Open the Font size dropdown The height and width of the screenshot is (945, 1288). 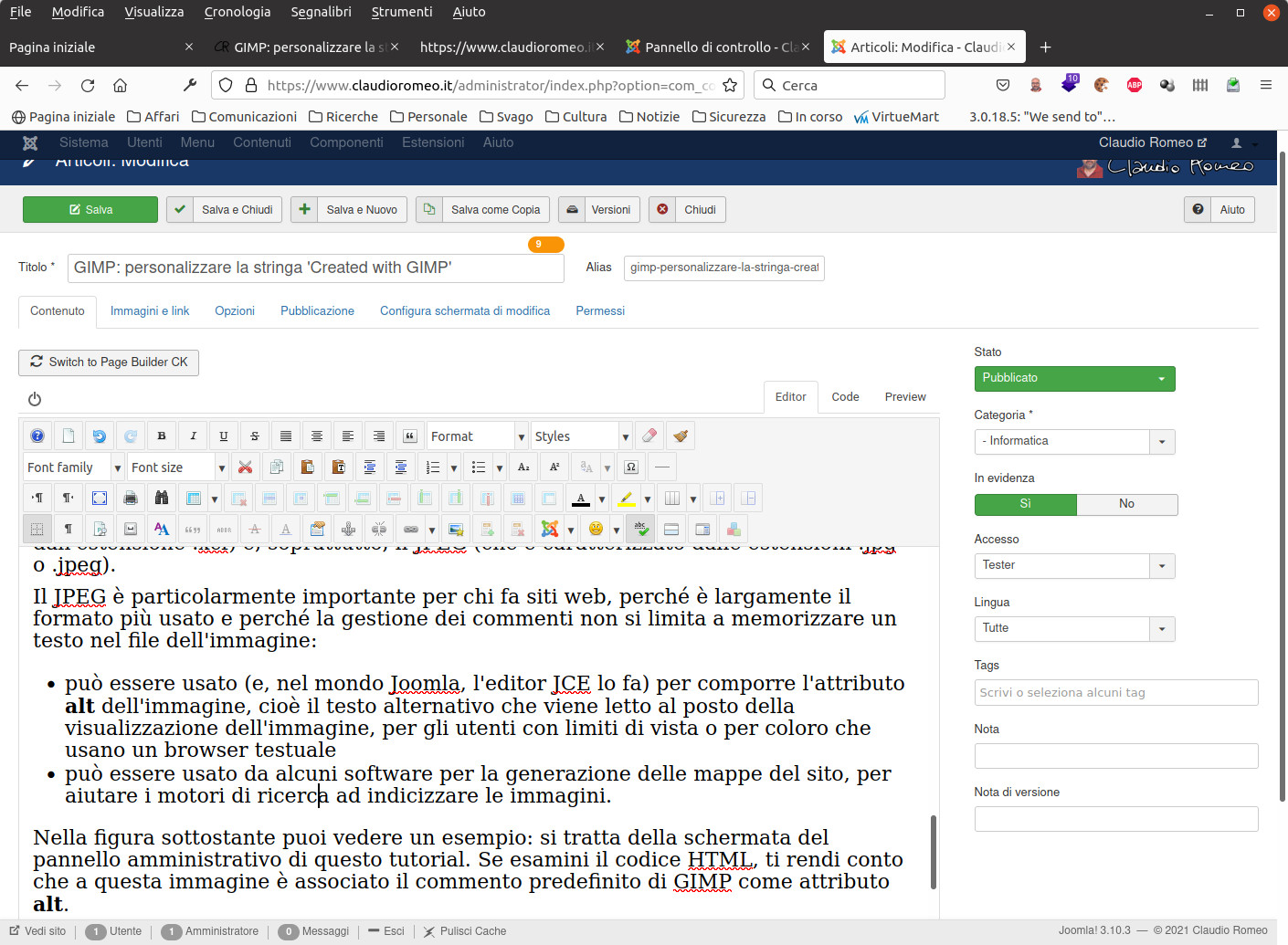tap(178, 467)
